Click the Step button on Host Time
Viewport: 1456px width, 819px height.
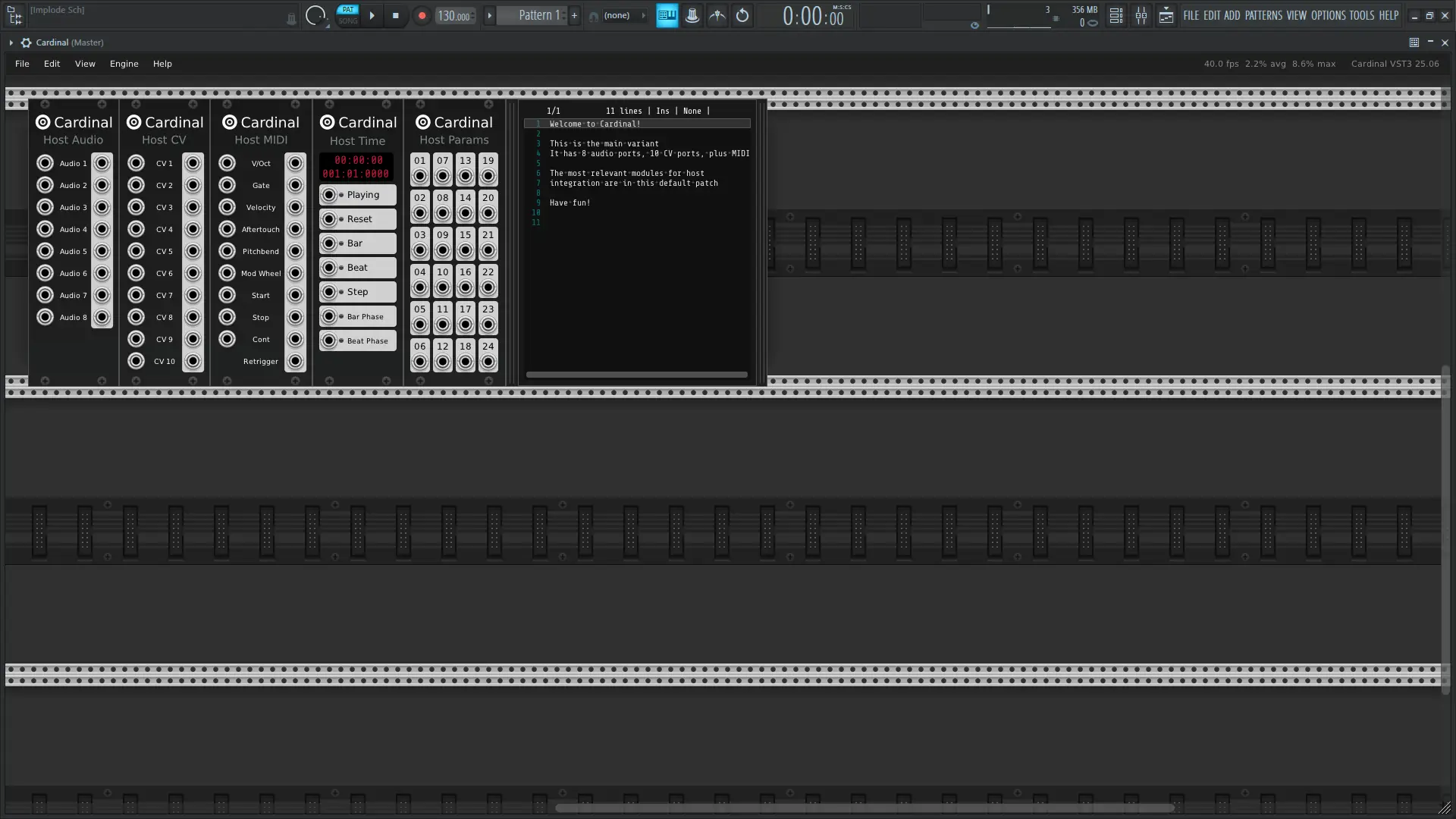click(357, 291)
